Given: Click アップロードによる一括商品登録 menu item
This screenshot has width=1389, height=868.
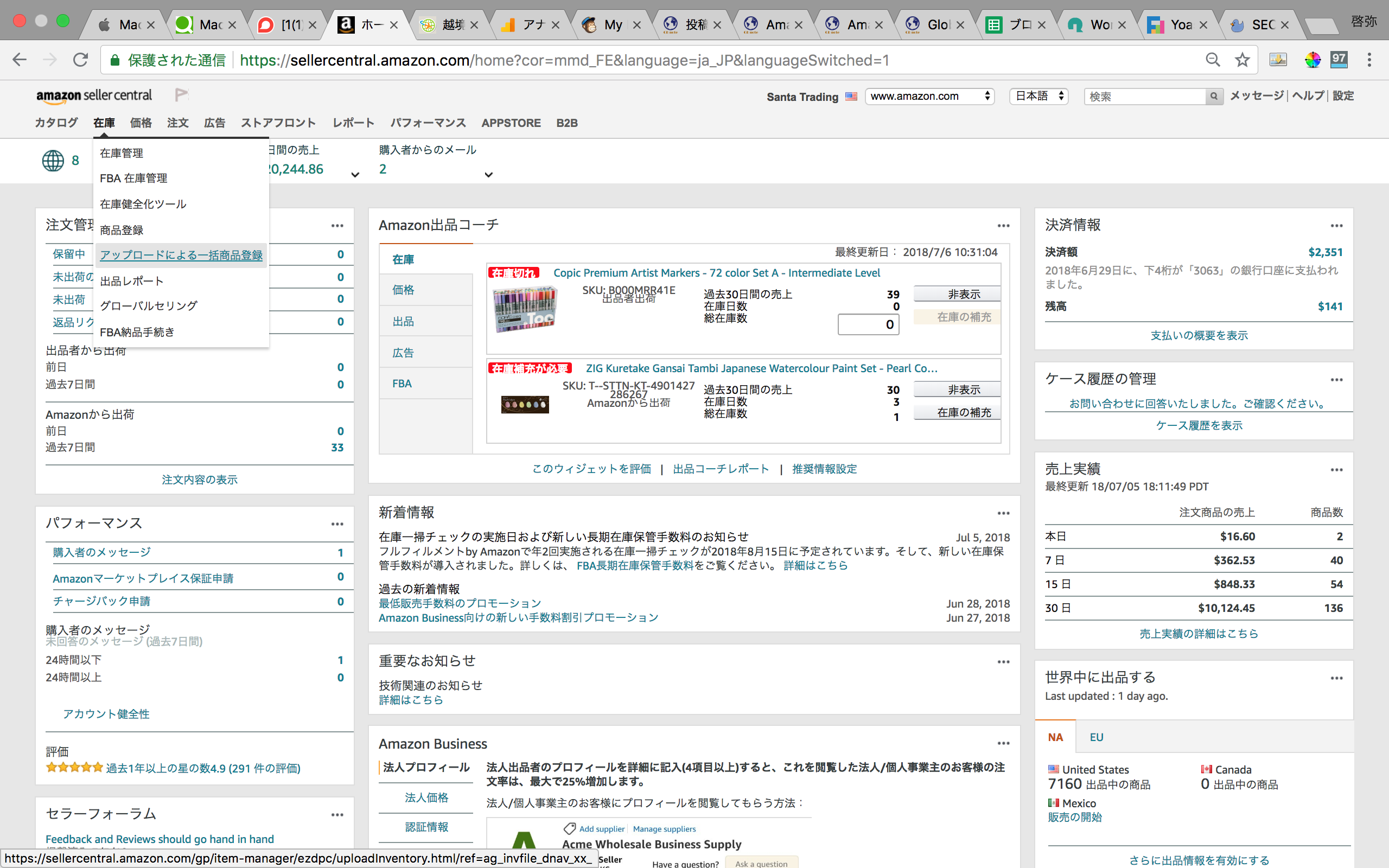Looking at the screenshot, I should coord(181,256).
